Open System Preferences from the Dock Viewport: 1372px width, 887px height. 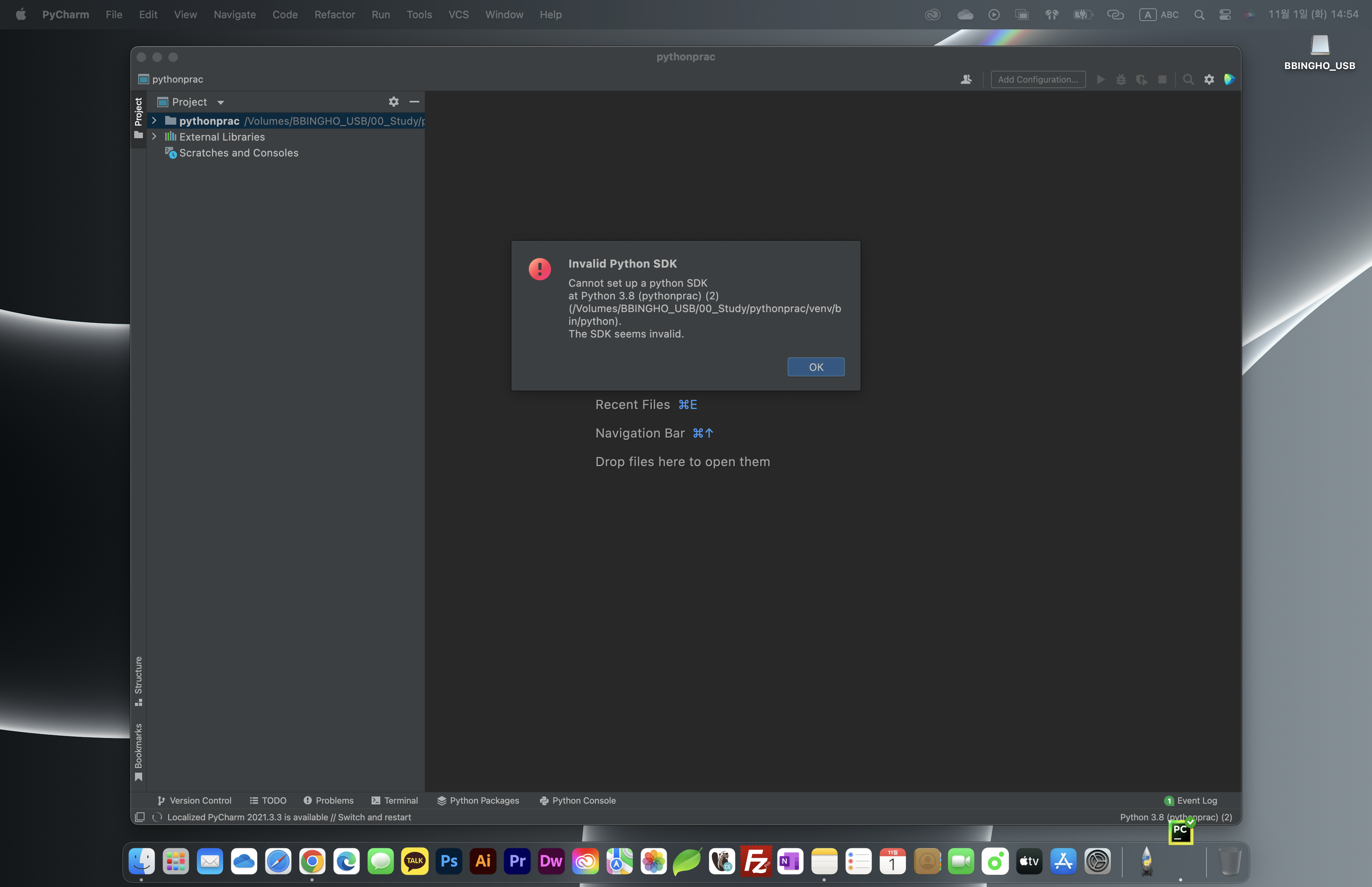click(x=1097, y=862)
